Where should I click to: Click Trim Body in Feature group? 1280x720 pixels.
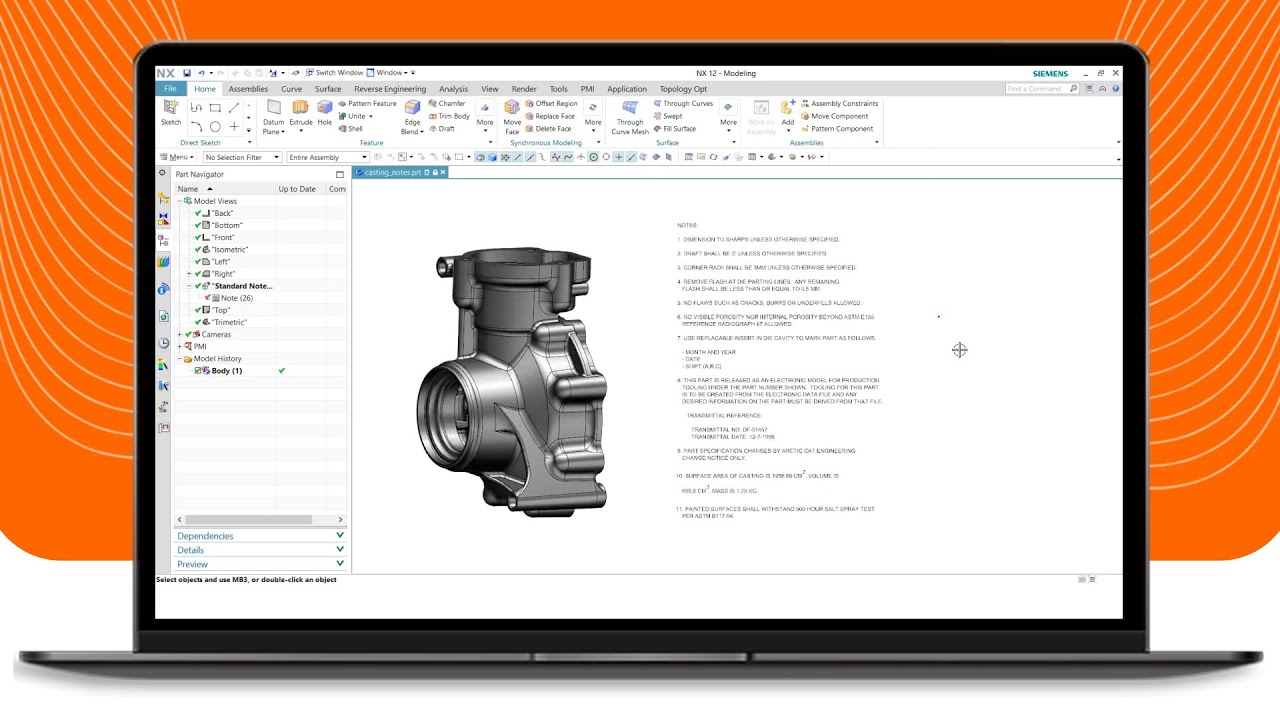click(448, 116)
